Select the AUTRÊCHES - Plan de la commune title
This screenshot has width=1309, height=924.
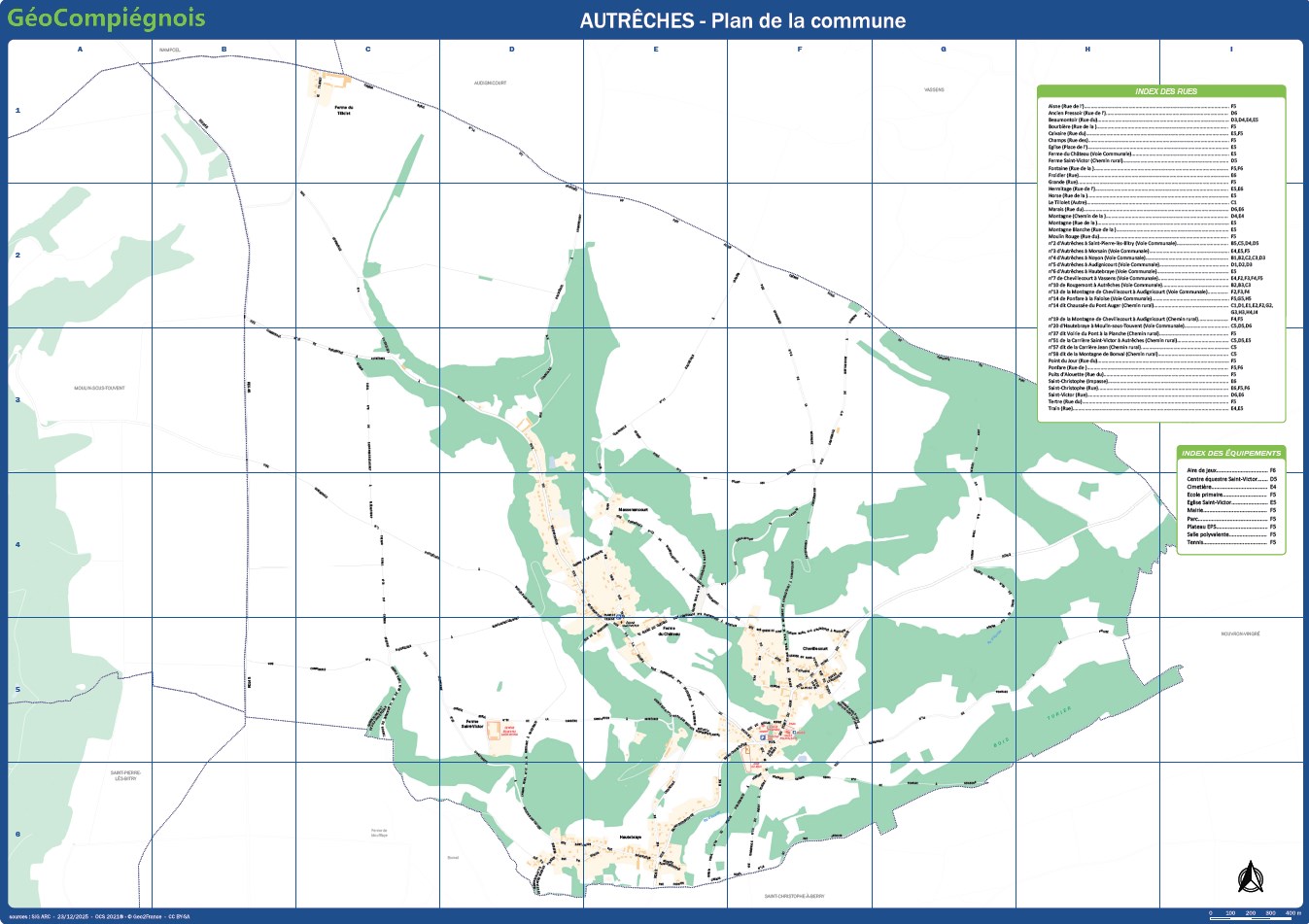743,19
